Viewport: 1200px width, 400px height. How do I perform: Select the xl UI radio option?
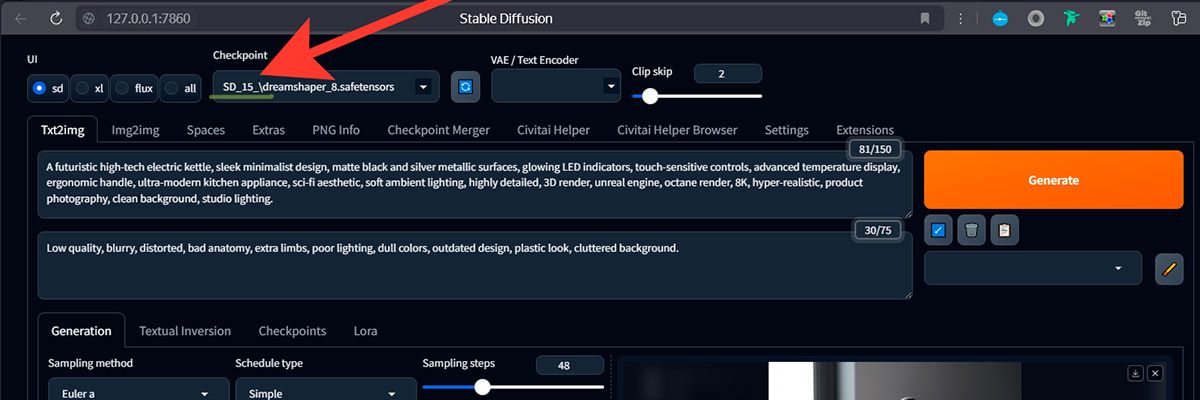(91, 88)
